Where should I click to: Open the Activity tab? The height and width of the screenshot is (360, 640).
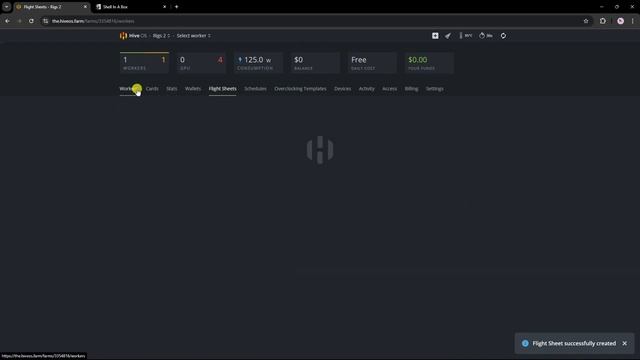[x=367, y=89]
